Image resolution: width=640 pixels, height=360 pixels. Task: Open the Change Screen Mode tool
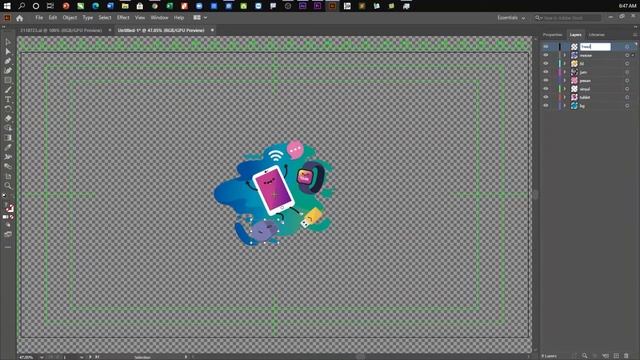point(8,234)
